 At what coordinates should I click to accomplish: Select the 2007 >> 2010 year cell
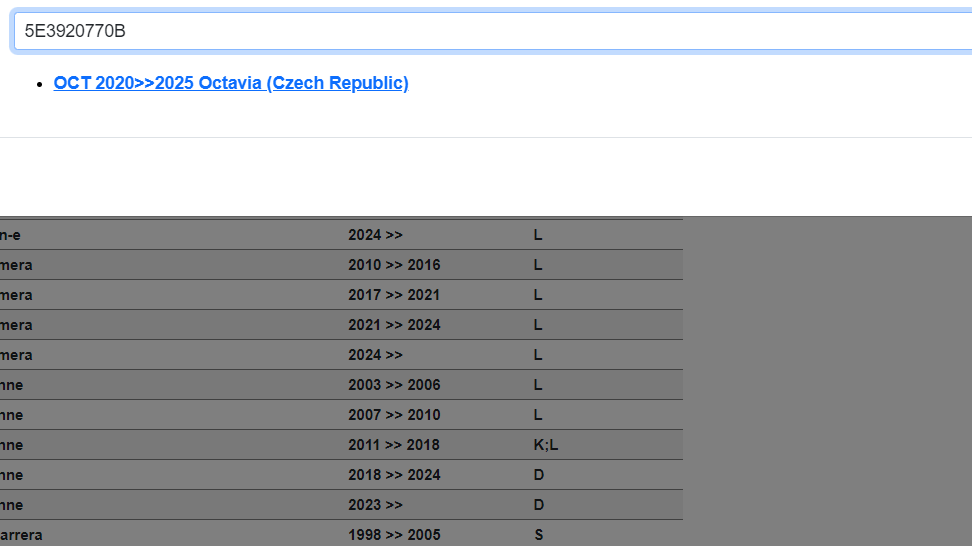tap(394, 415)
